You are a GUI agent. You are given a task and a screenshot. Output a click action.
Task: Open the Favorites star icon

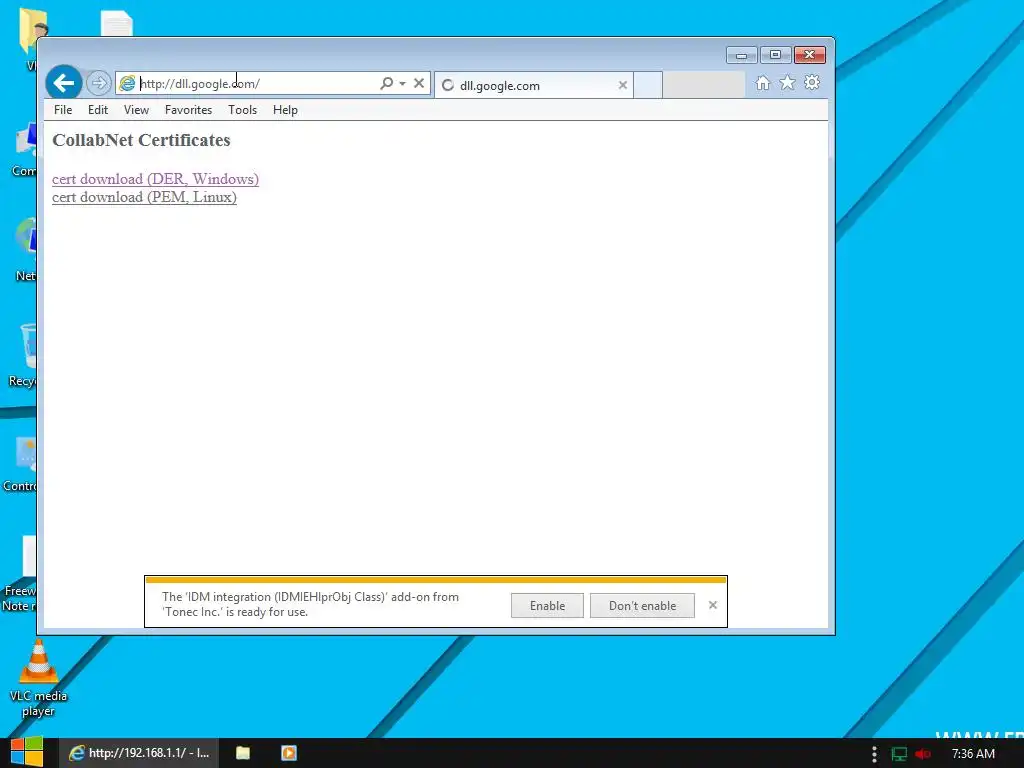[x=788, y=83]
